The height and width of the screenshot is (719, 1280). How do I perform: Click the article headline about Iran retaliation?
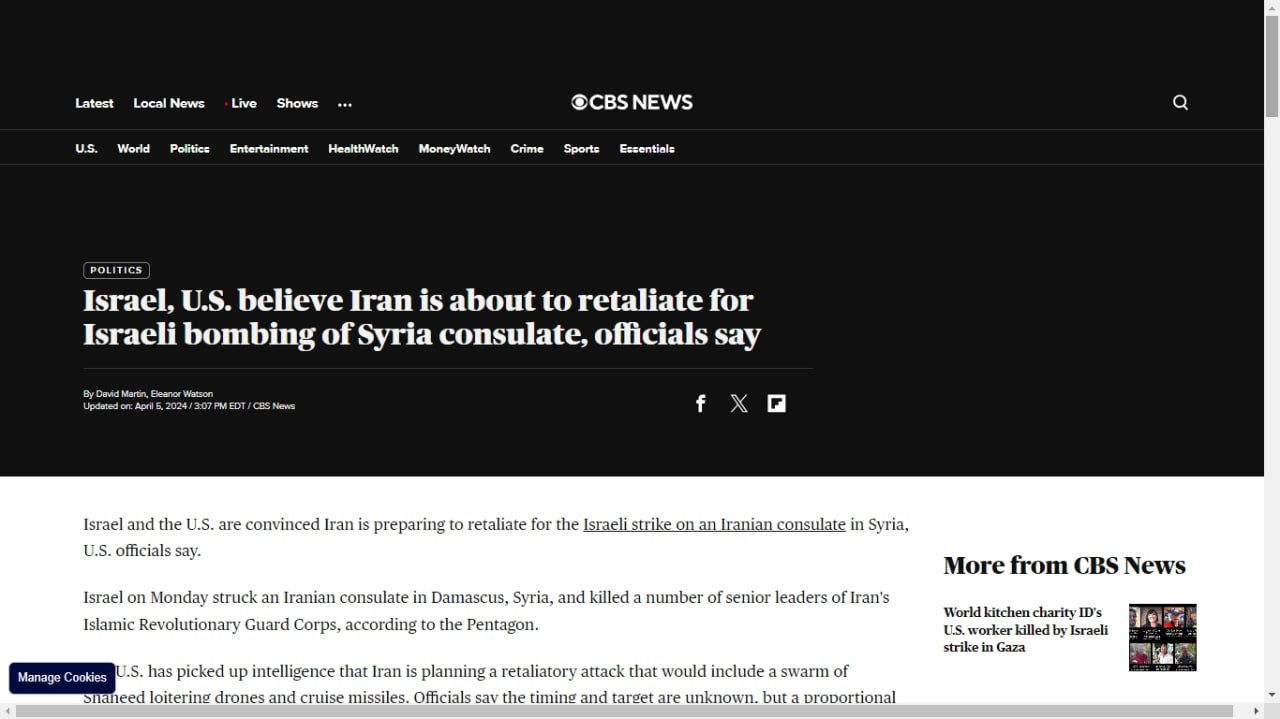[422, 316]
